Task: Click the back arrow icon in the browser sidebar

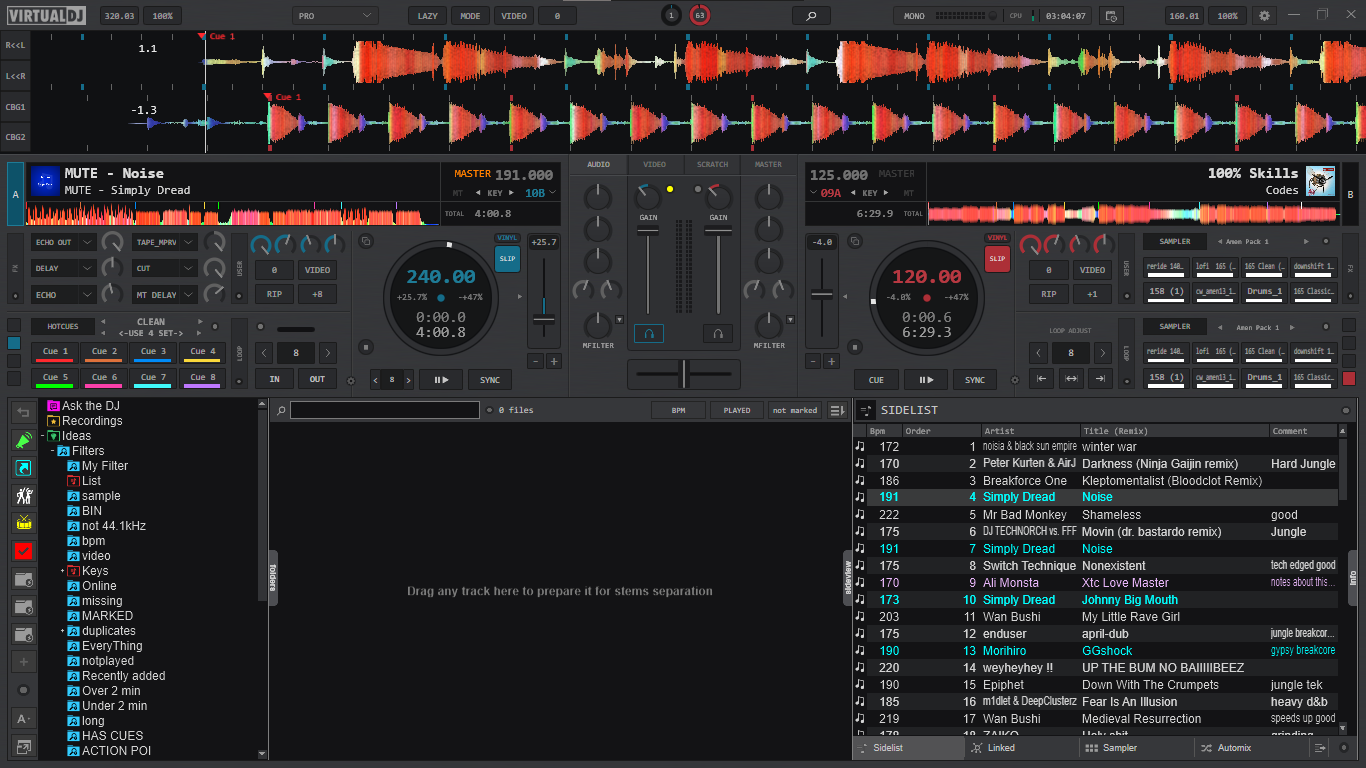Action: [x=24, y=412]
